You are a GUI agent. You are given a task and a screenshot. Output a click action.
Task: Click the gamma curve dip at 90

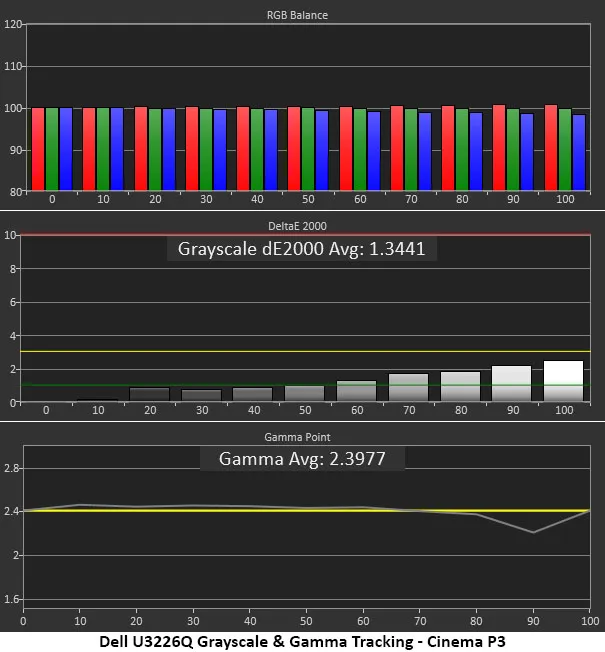(534, 532)
